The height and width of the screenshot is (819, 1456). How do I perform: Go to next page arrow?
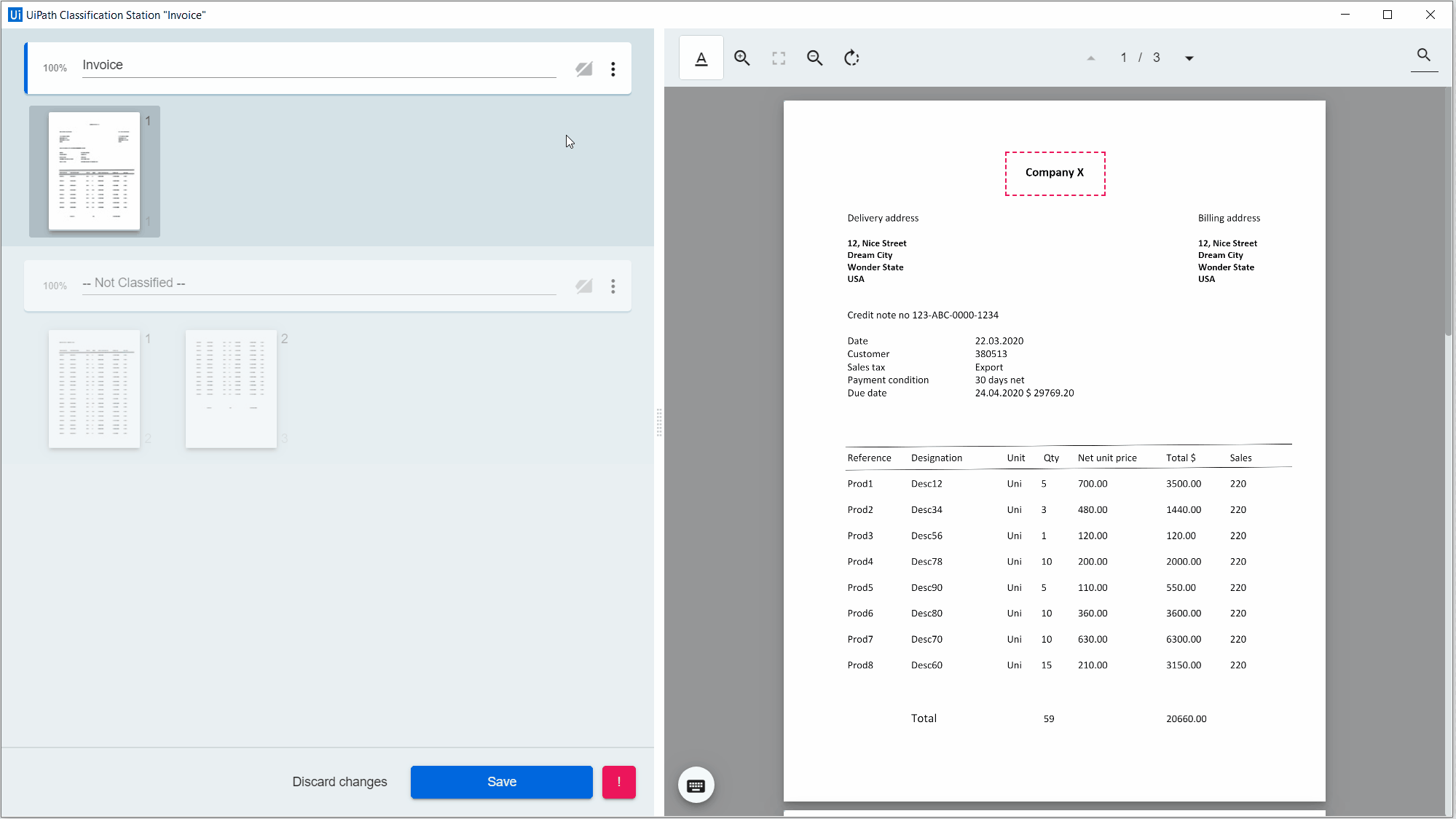pyautogui.click(x=1189, y=58)
